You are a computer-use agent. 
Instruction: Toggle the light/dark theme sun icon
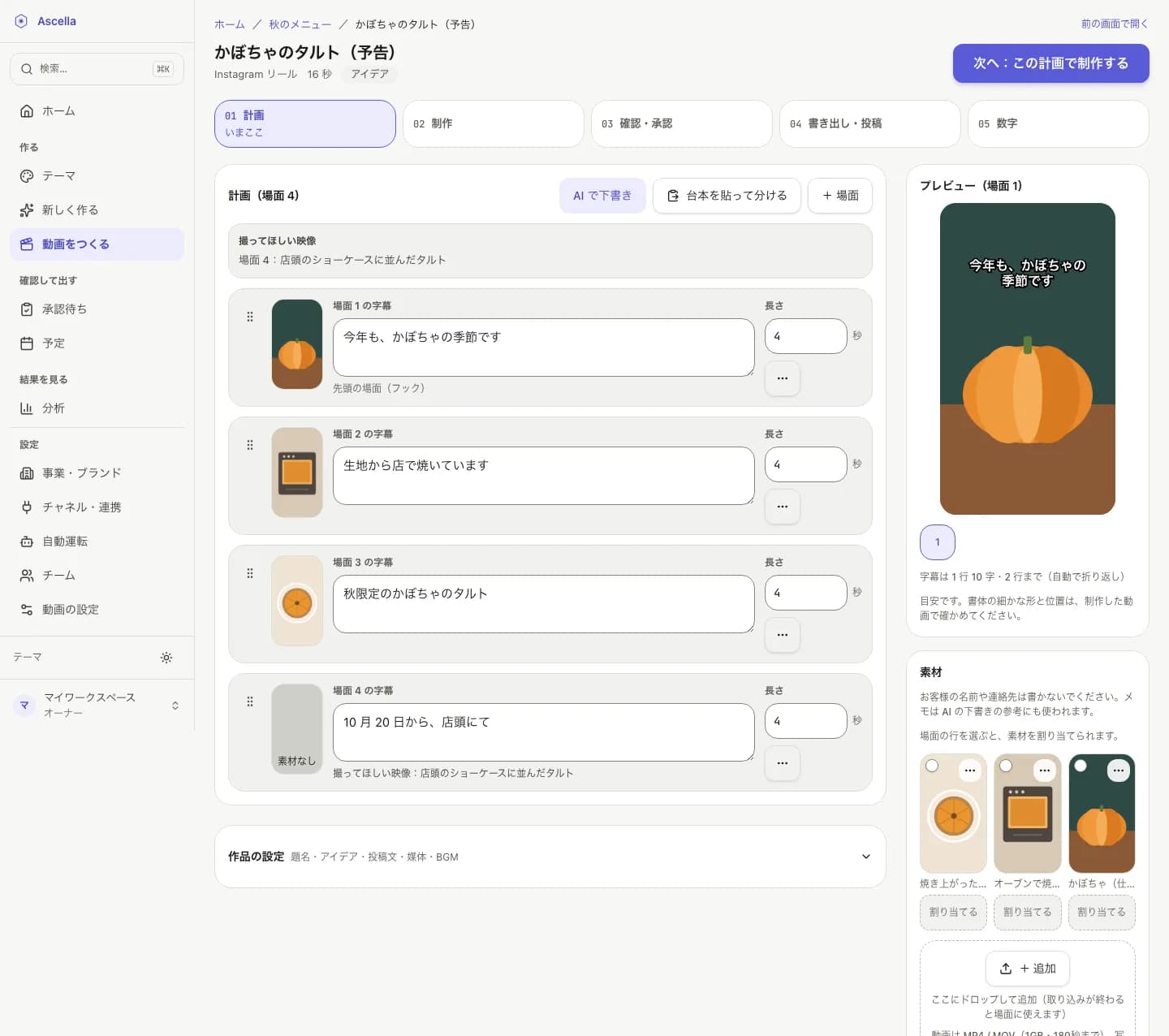coord(166,658)
